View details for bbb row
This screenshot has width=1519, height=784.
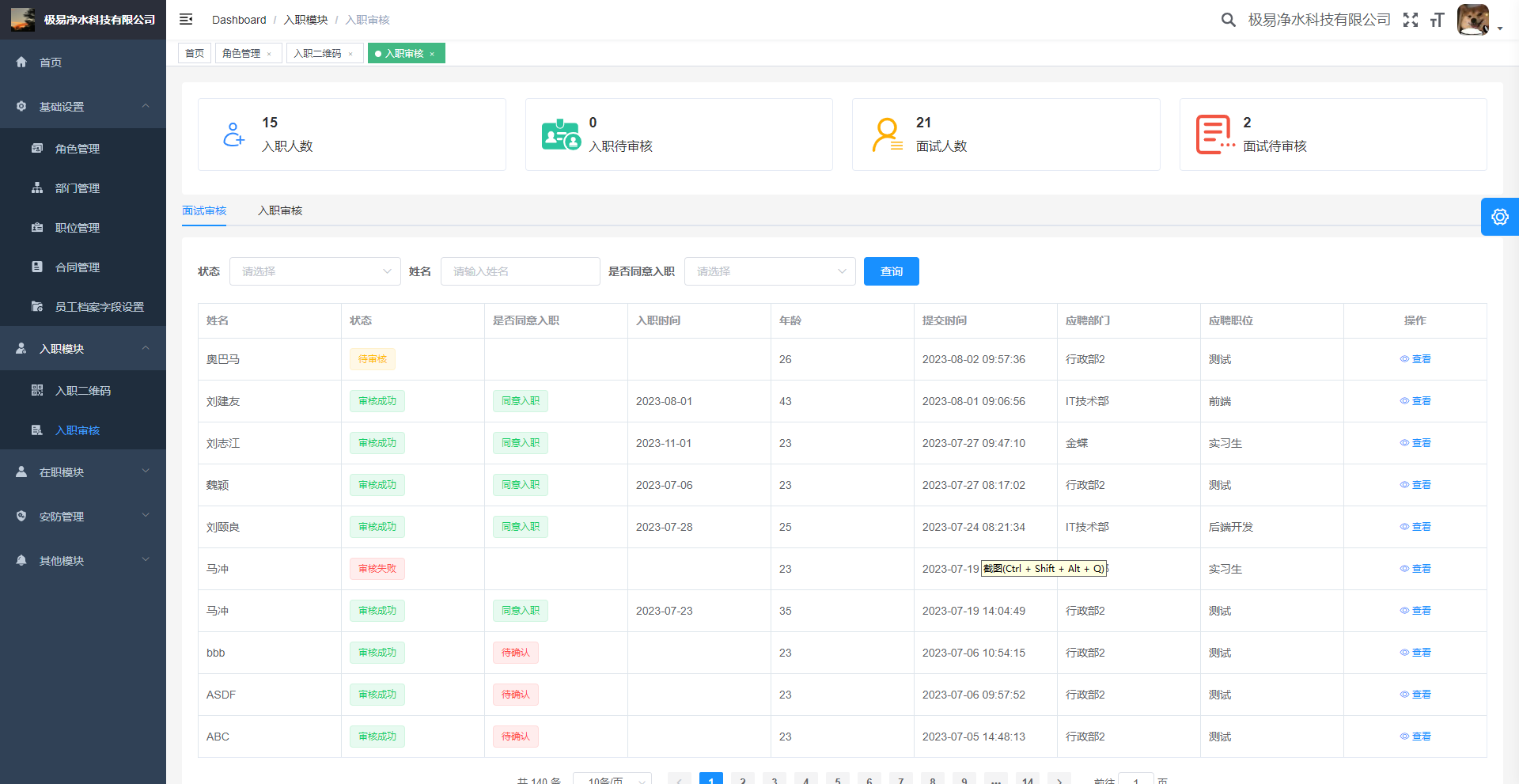point(1415,653)
